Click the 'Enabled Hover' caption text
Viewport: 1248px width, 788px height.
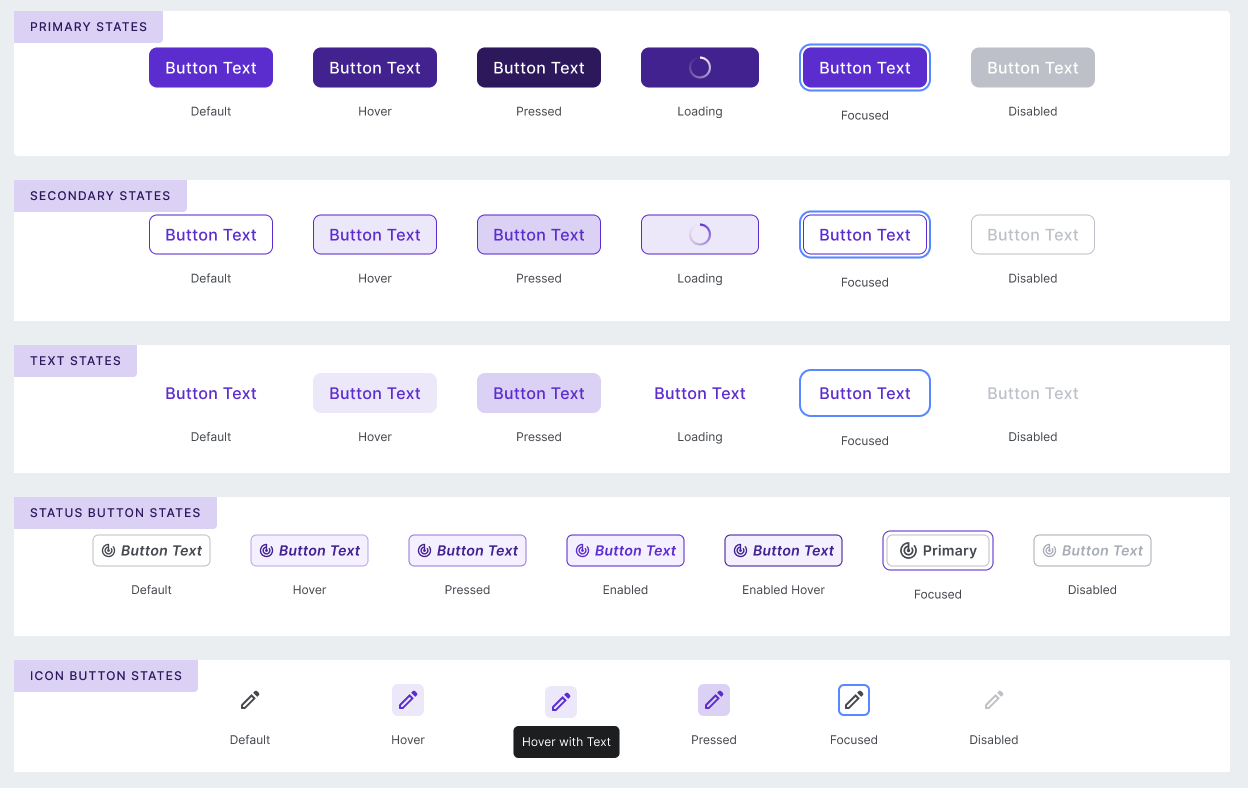click(784, 590)
